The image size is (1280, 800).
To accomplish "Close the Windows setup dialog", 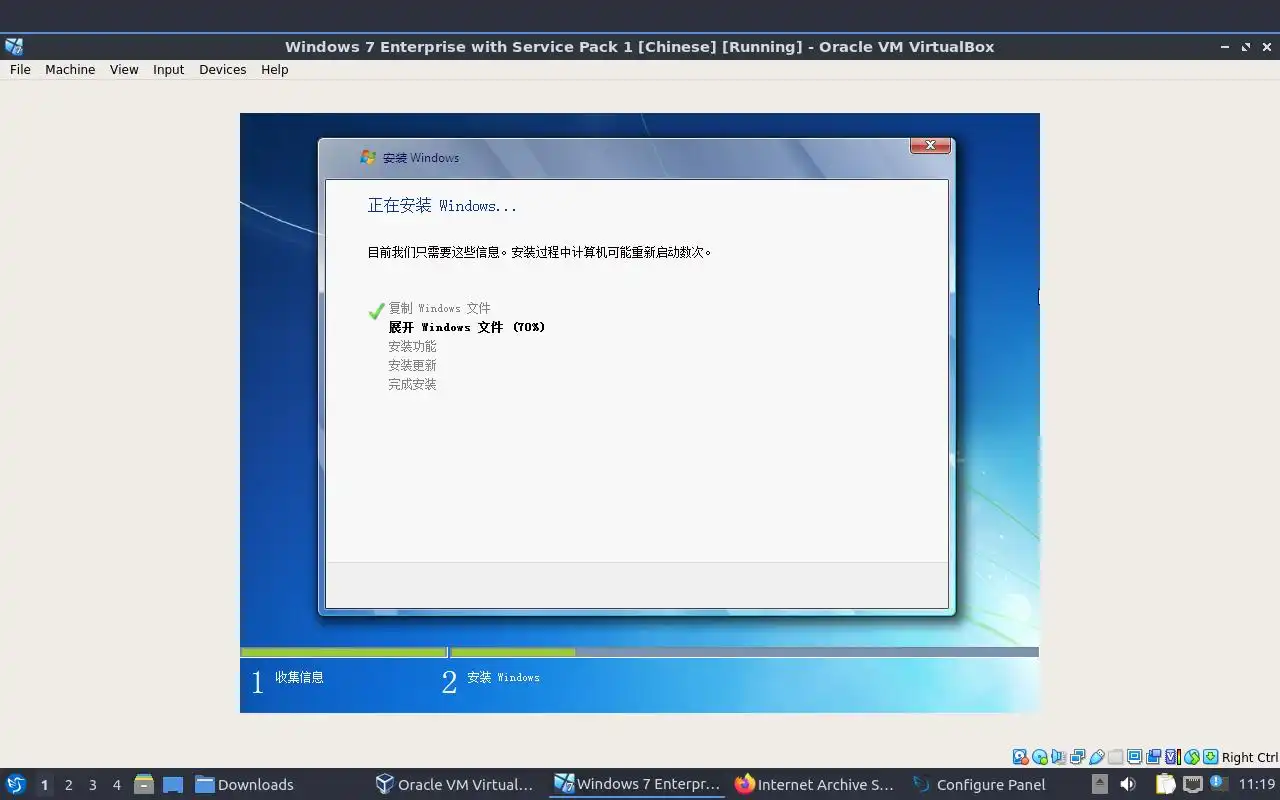I will coord(930,145).
